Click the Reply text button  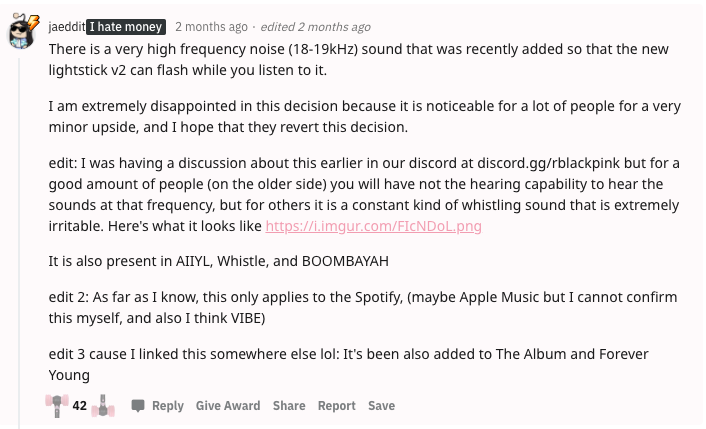168,406
